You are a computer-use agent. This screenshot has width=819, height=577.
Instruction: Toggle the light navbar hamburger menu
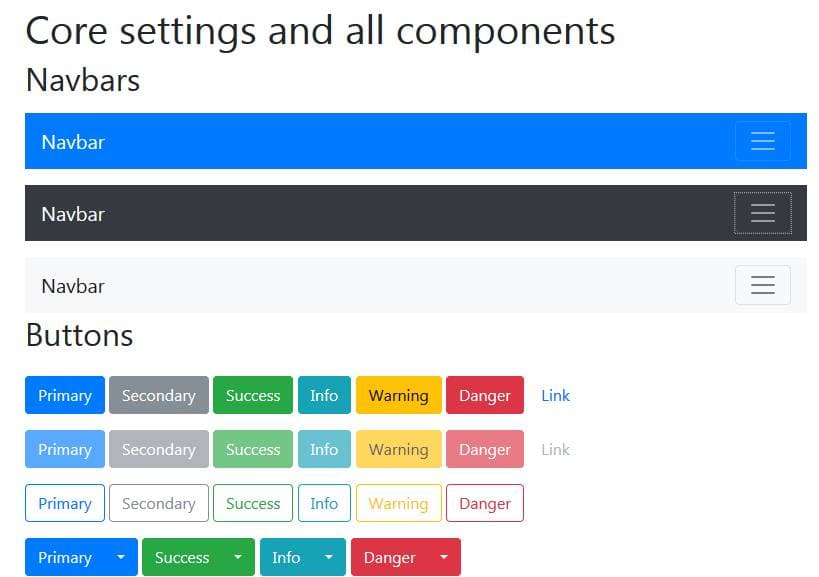pos(763,285)
